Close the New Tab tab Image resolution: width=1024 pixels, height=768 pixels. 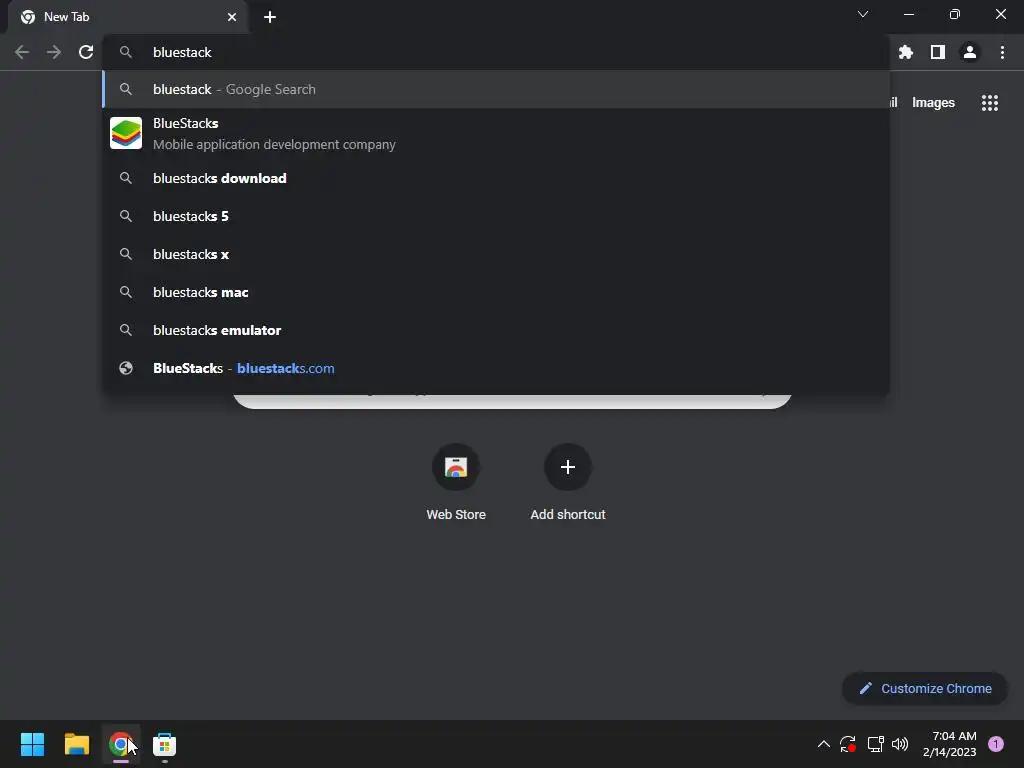pos(232,17)
